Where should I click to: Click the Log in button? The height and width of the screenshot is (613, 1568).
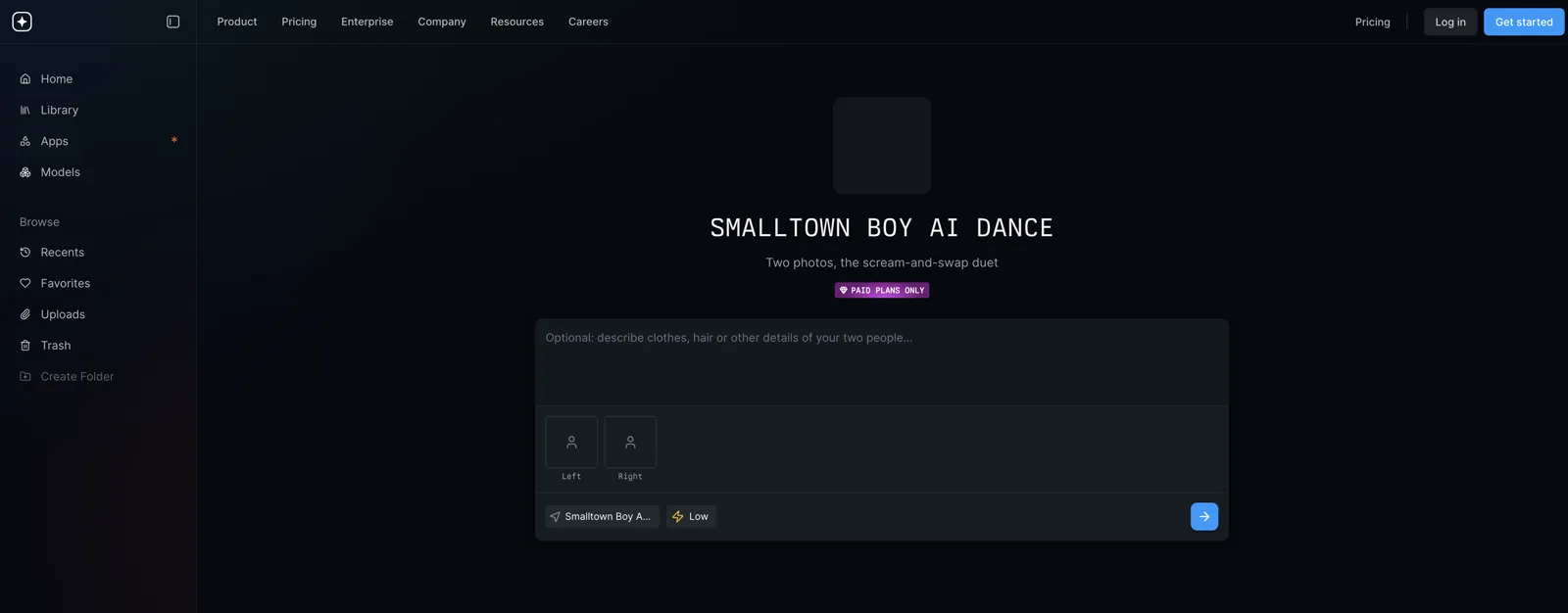click(x=1450, y=22)
